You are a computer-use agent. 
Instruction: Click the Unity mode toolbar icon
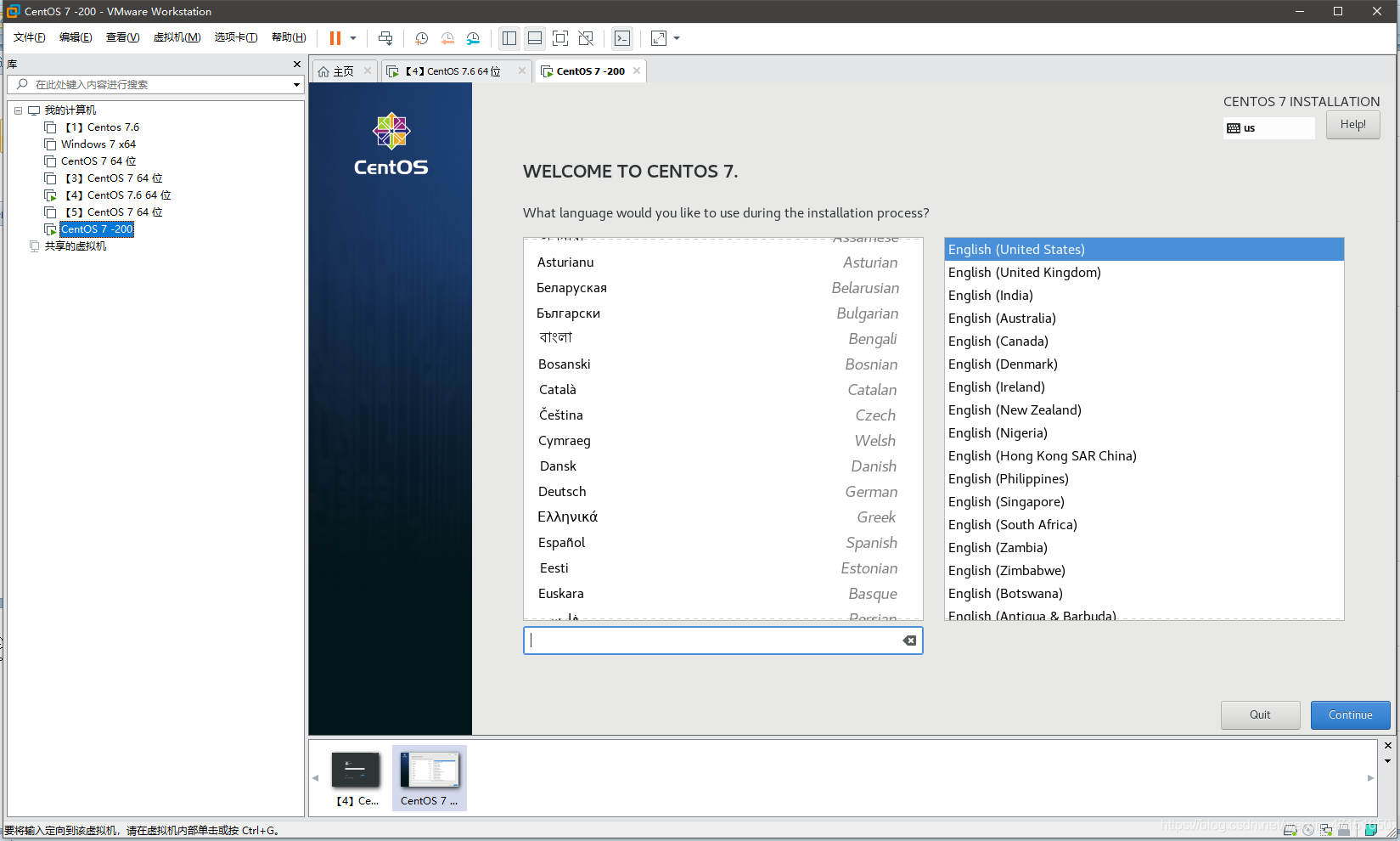(586, 38)
